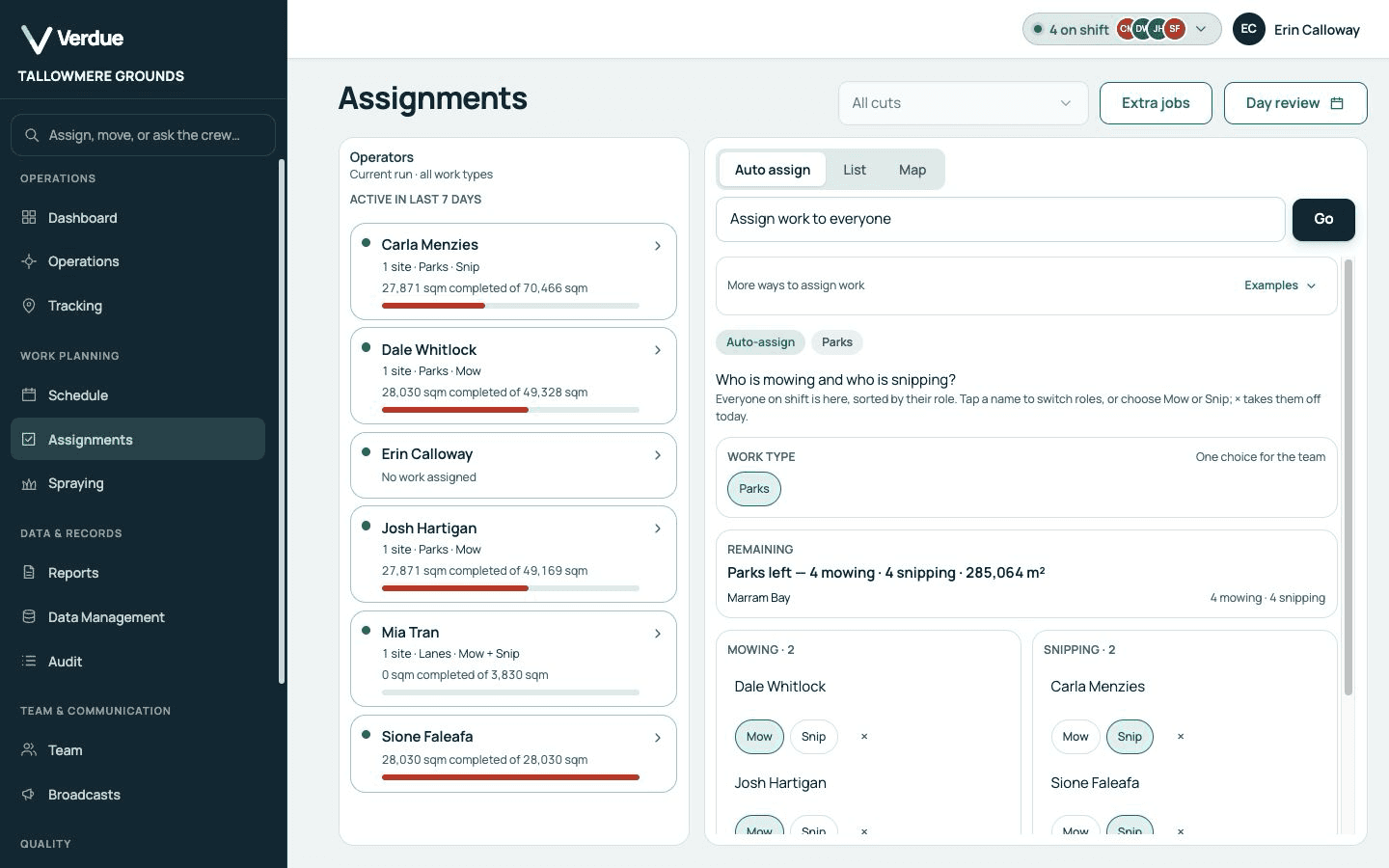Click the Assign work to everyone field
The width and height of the screenshot is (1389, 868).
(1000, 220)
